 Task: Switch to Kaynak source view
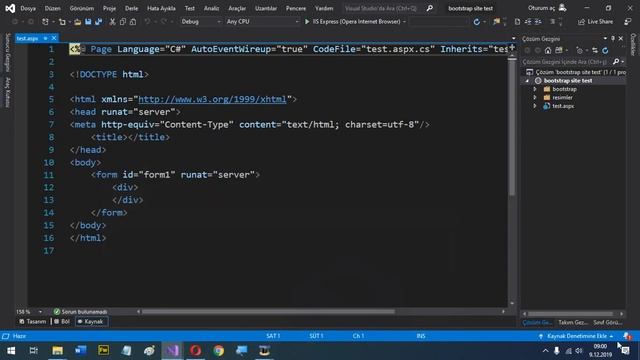(91, 322)
